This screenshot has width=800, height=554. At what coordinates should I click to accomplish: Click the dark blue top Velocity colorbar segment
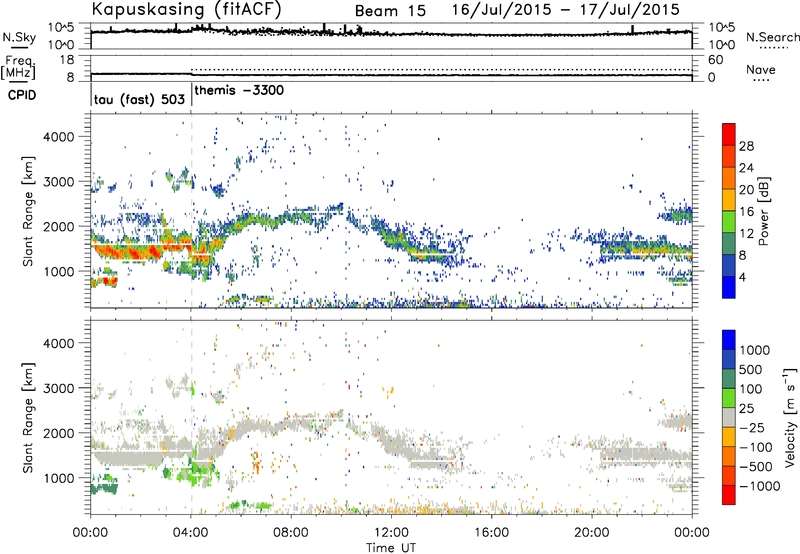(729, 340)
